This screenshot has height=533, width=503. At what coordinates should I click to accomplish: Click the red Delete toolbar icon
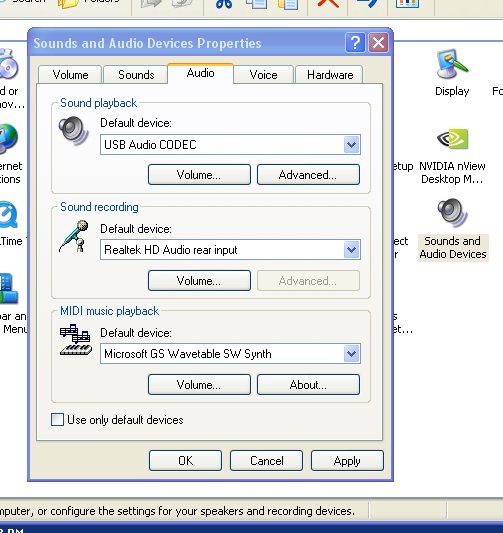[x=328, y=3]
